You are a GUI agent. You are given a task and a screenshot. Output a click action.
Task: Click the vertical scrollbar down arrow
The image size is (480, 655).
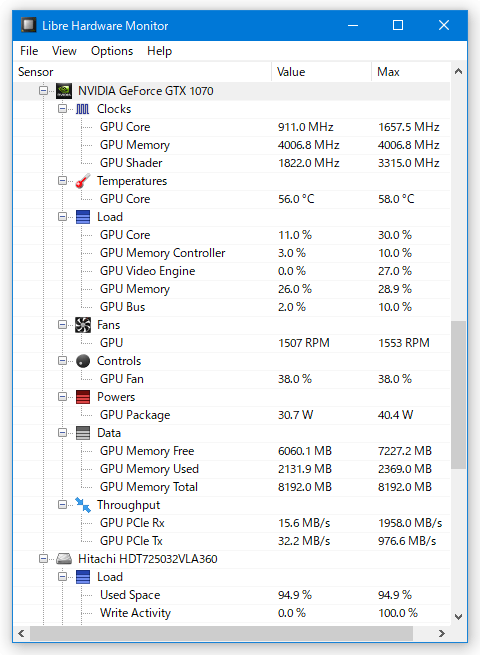coord(458,617)
